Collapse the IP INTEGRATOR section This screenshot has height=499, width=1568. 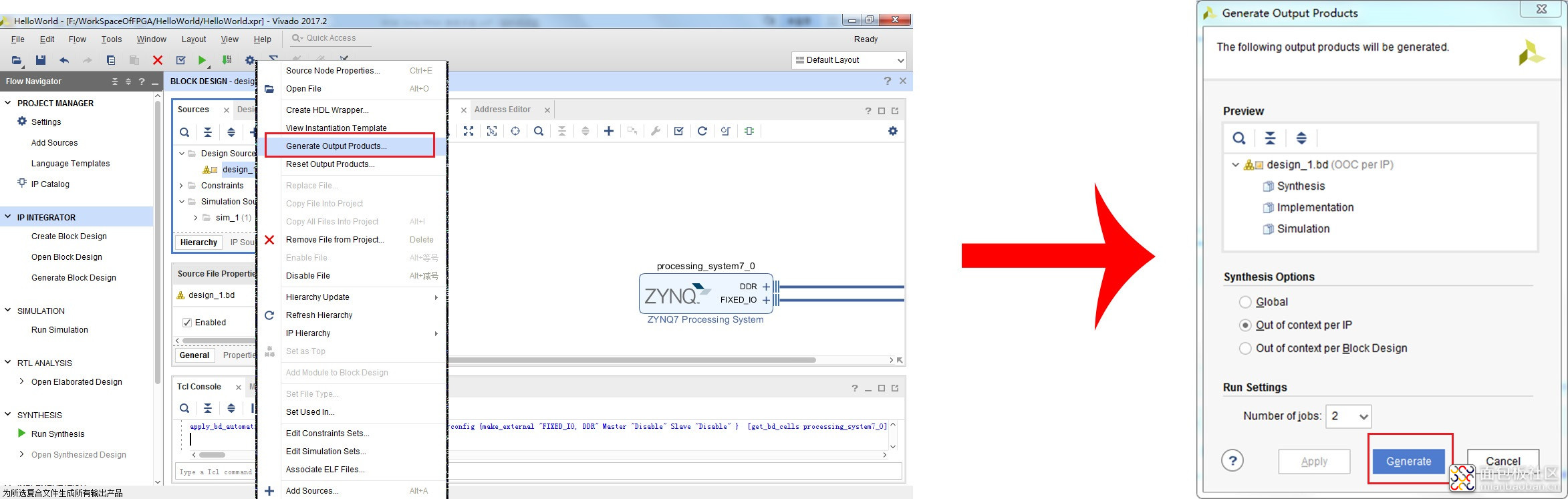(x=8, y=217)
